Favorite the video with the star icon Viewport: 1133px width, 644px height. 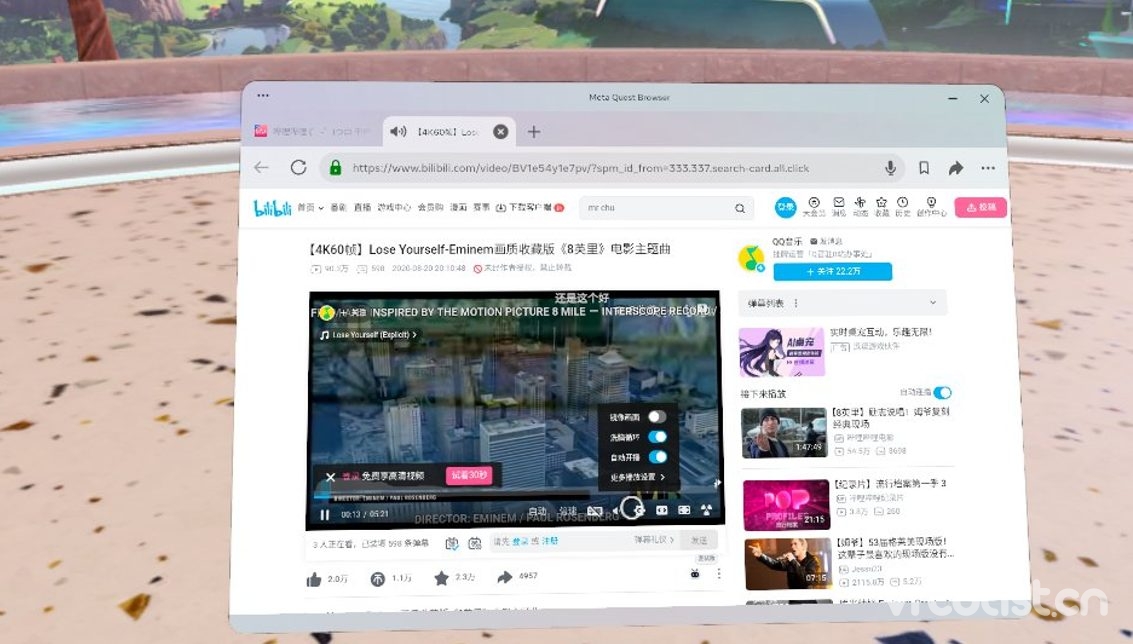(441, 578)
